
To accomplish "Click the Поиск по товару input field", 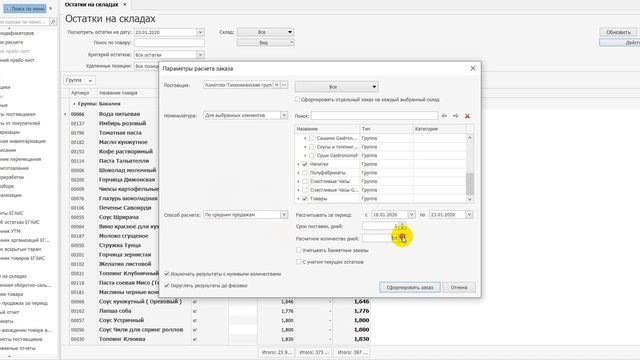I will coord(169,43).
